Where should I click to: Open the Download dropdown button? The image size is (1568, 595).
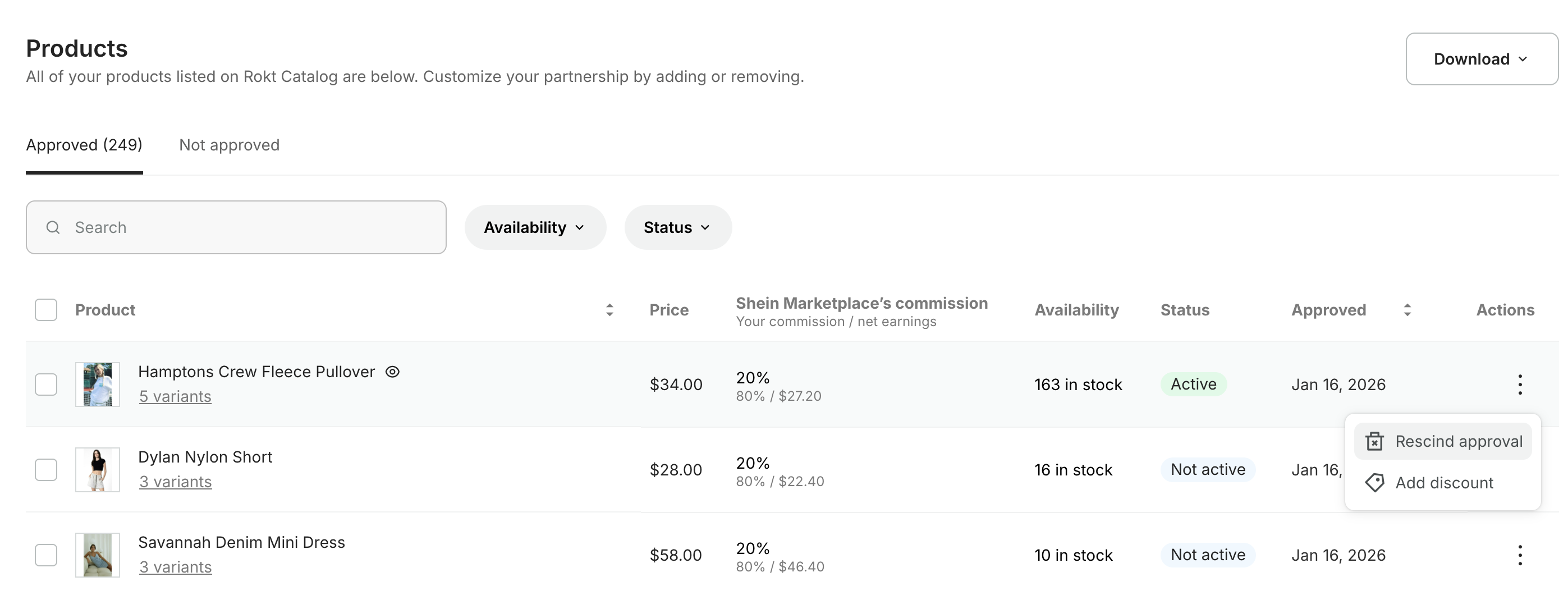(1481, 59)
